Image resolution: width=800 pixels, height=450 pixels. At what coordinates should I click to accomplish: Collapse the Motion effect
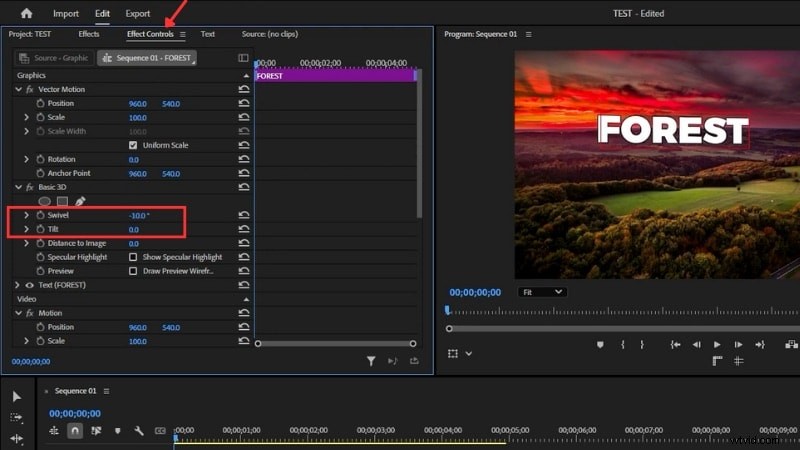[18, 313]
